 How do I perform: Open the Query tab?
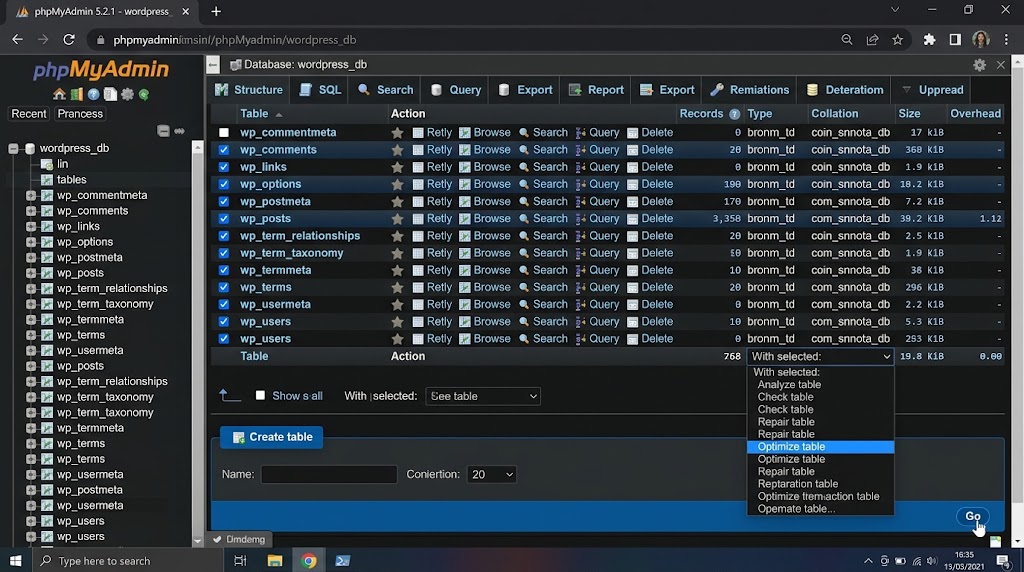pos(455,90)
